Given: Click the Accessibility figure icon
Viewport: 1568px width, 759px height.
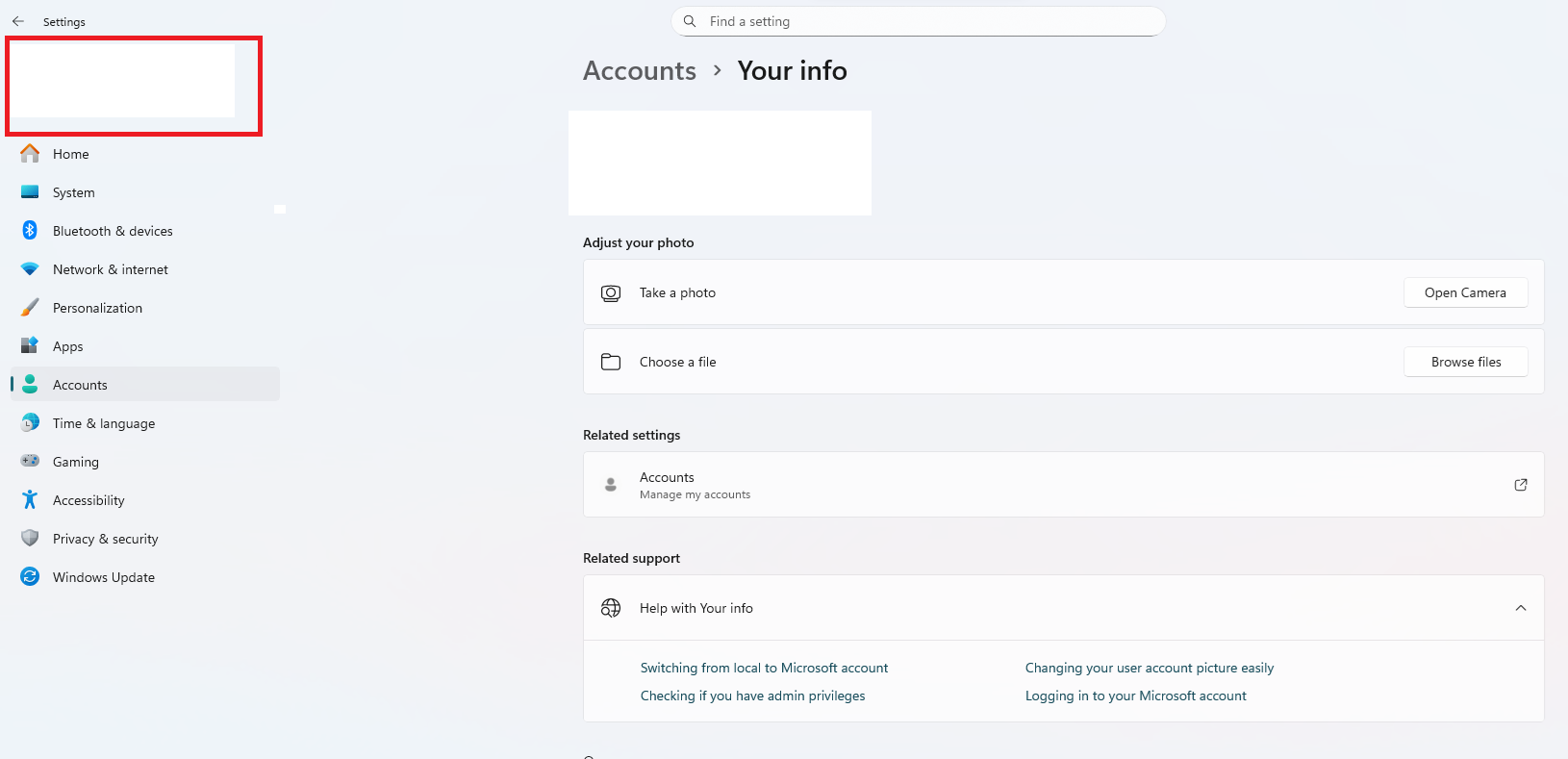Looking at the screenshot, I should pos(30,500).
